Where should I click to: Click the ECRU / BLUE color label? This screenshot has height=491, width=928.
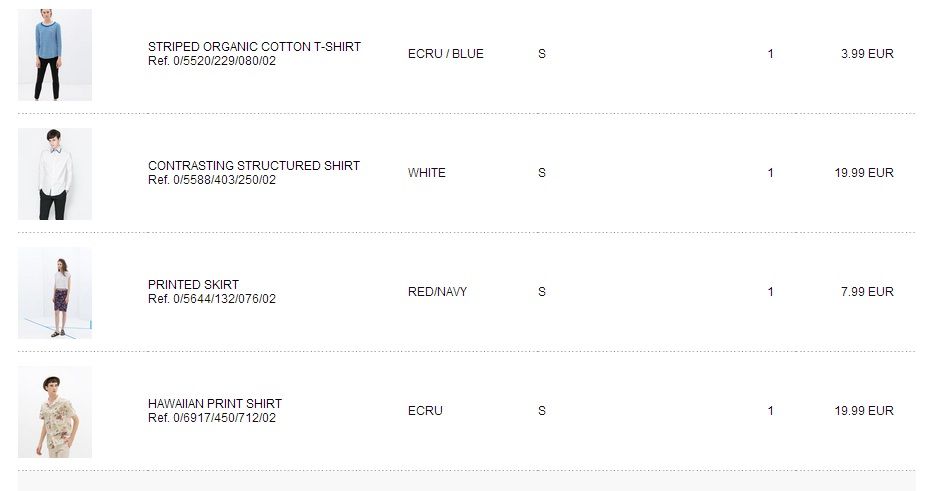(x=445, y=54)
